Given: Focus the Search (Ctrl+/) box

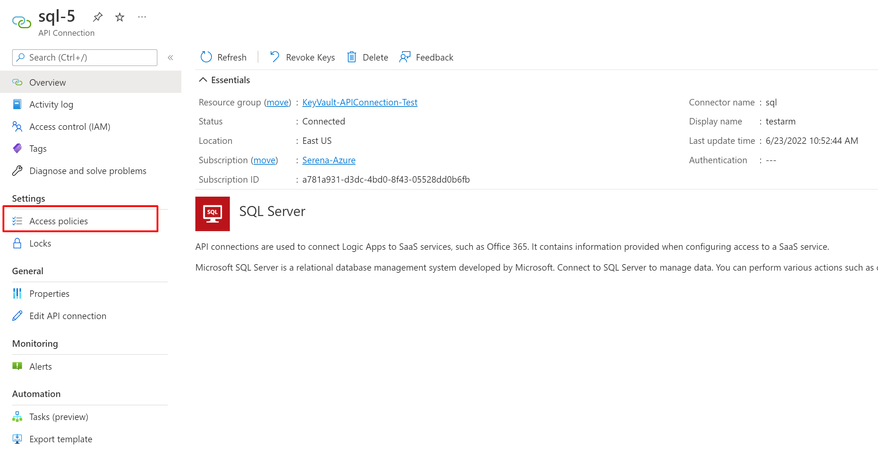Looking at the screenshot, I should 85,57.
